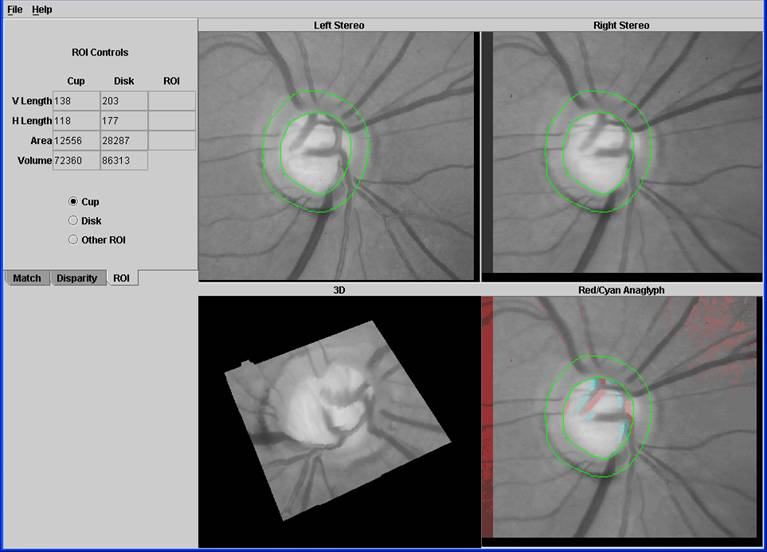Click the empty ROI V Length field
767x552 pixels.
tap(172, 101)
